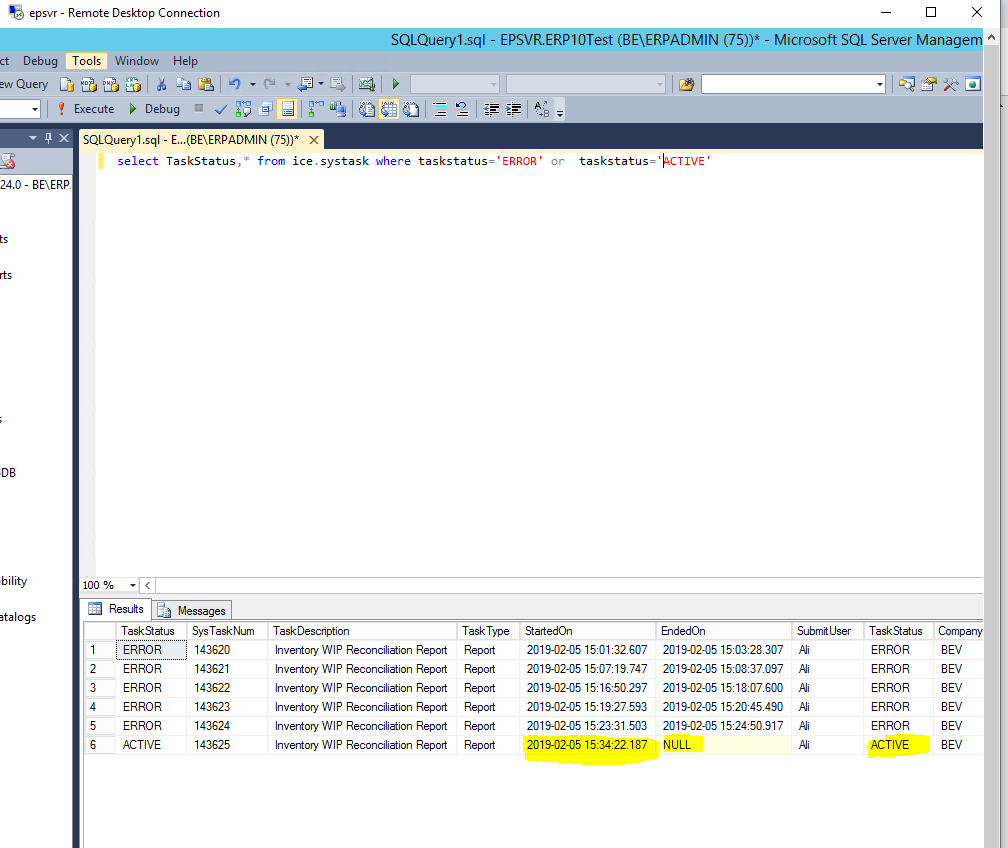1008x848 pixels.
Task: Close the SQLQuery1.sql tab
Action: click(314, 140)
